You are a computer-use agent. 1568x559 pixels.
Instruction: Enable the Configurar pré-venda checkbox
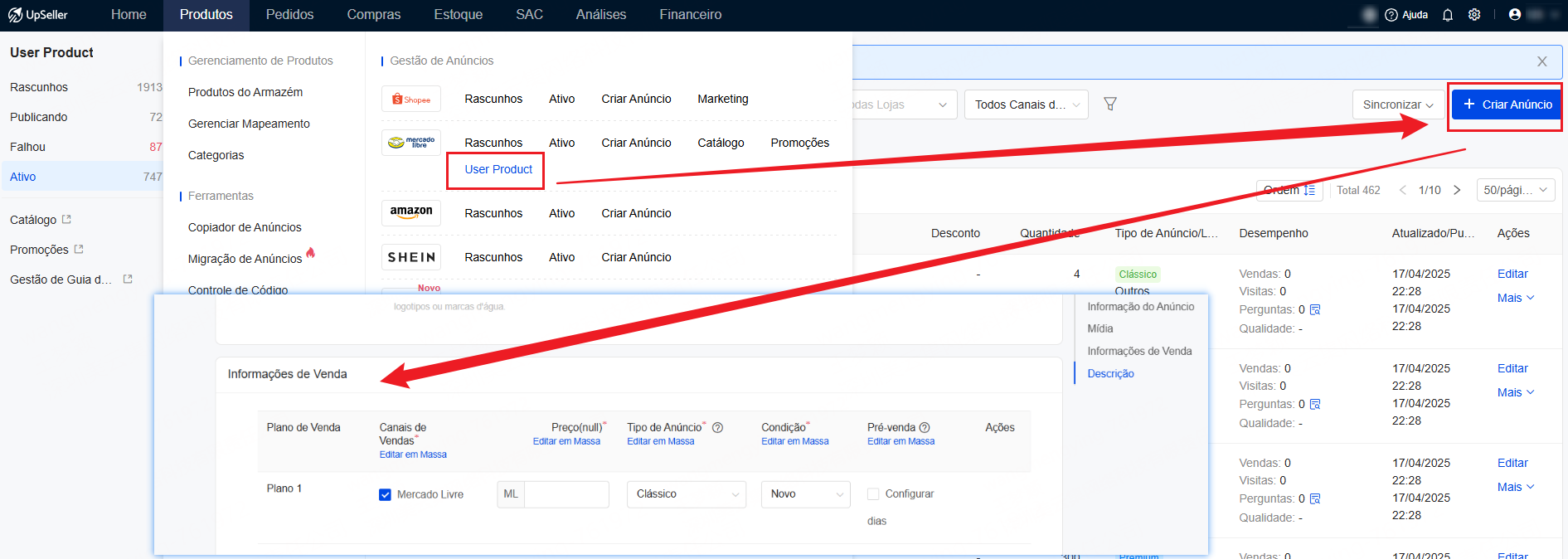[x=873, y=494]
